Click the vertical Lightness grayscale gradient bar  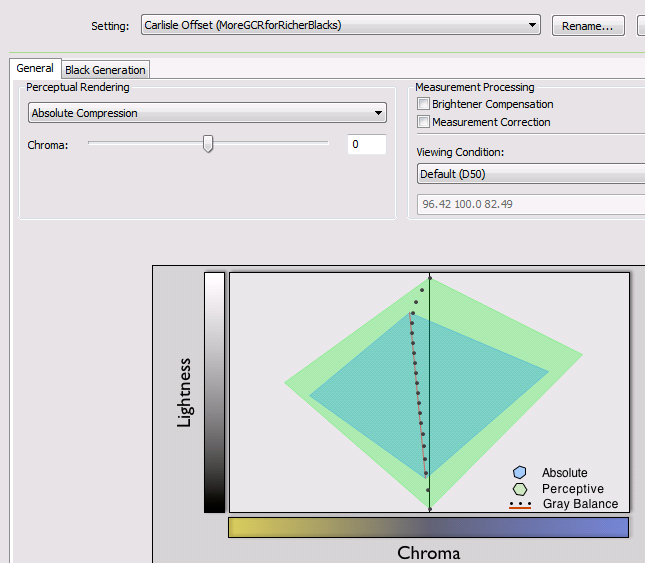click(x=214, y=392)
